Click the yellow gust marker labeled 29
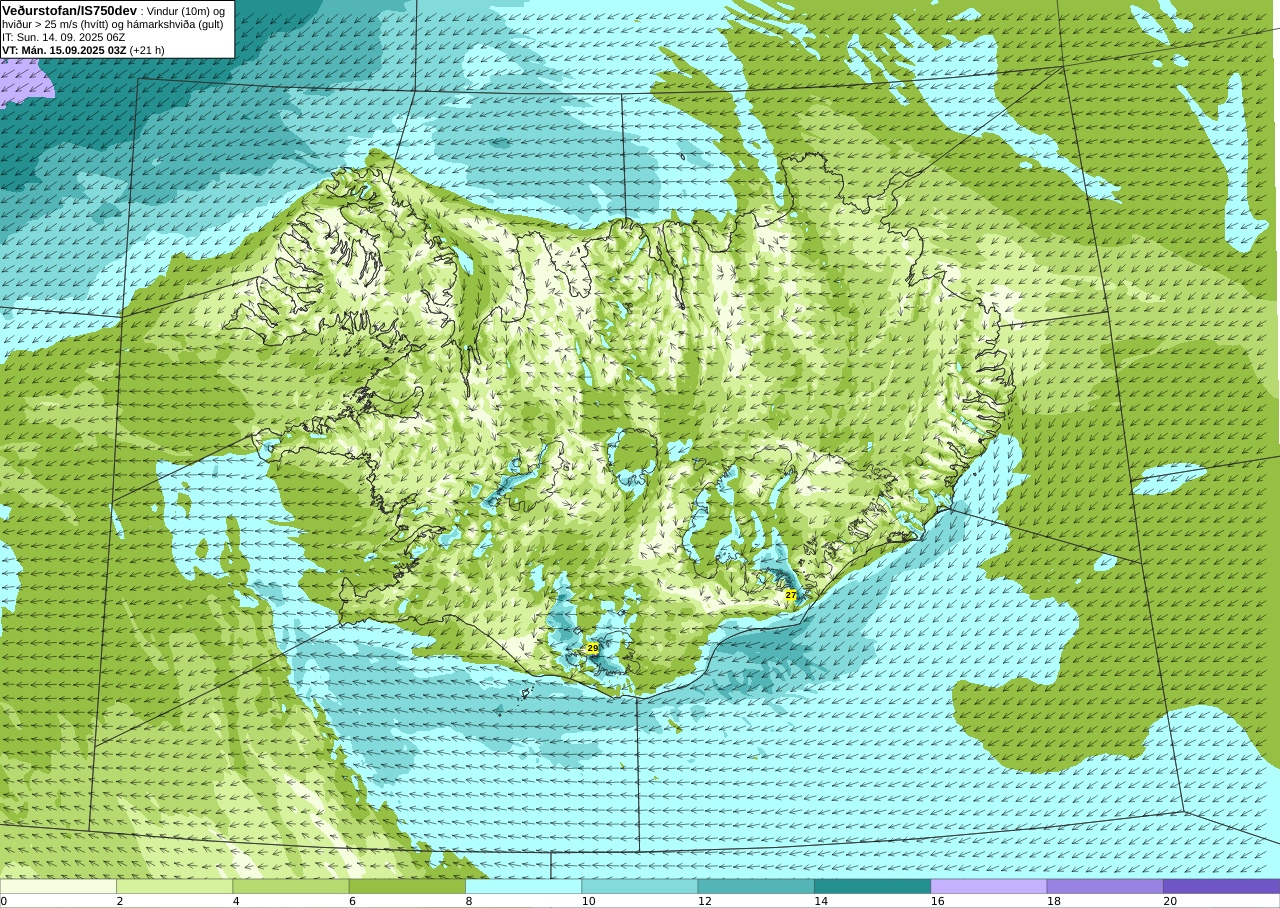Image resolution: width=1280 pixels, height=908 pixels. click(592, 648)
